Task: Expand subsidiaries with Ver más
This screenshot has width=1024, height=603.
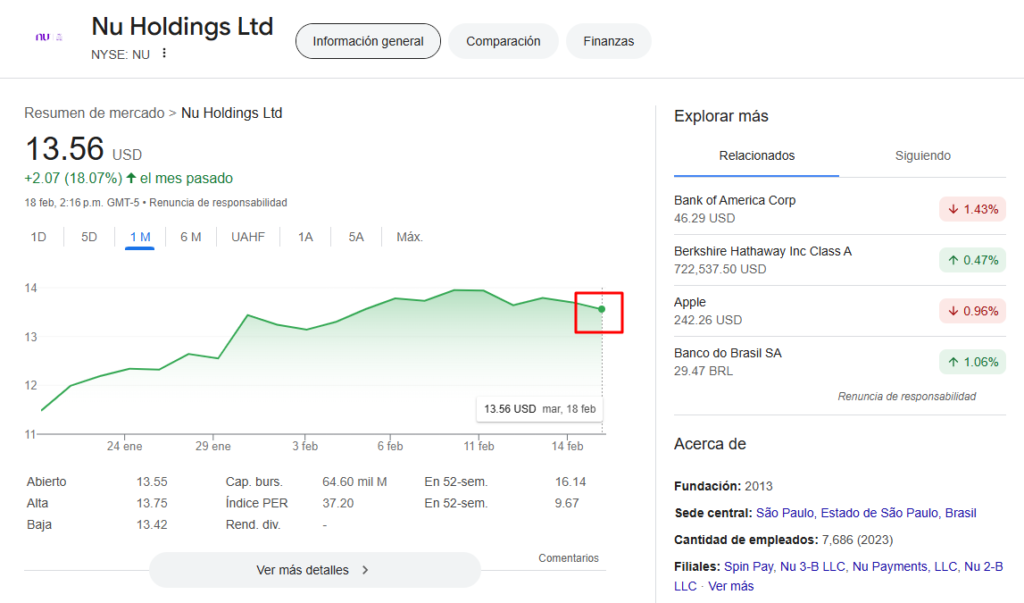Action: (x=731, y=586)
